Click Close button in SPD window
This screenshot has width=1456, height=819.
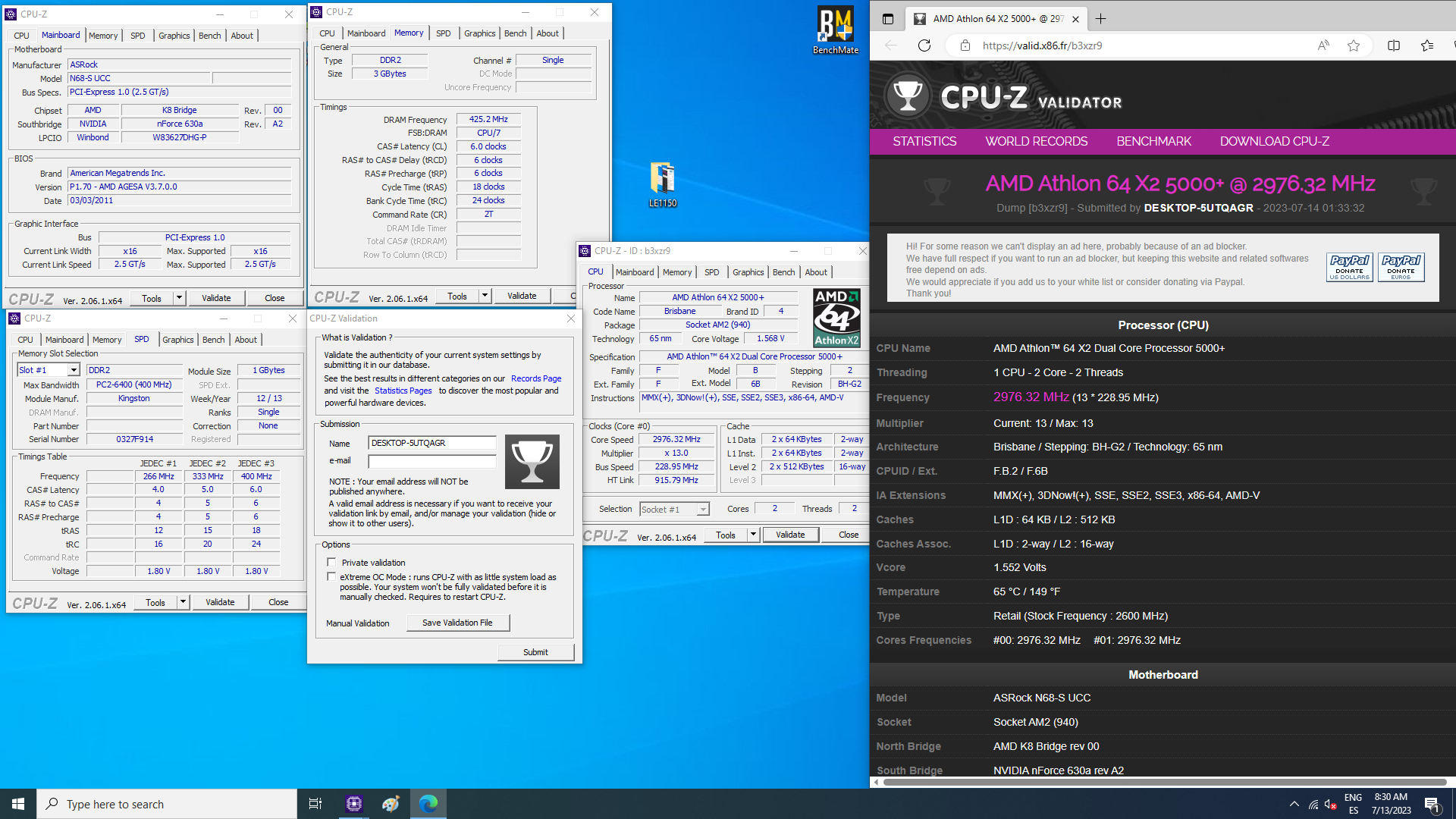[278, 602]
